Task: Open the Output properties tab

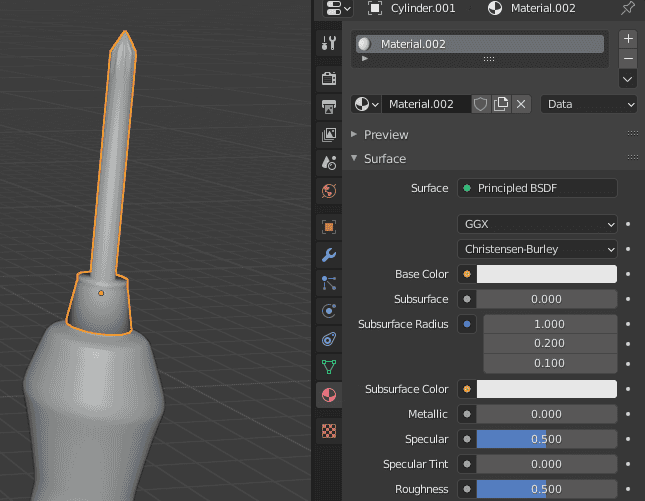Action: pyautogui.click(x=329, y=106)
